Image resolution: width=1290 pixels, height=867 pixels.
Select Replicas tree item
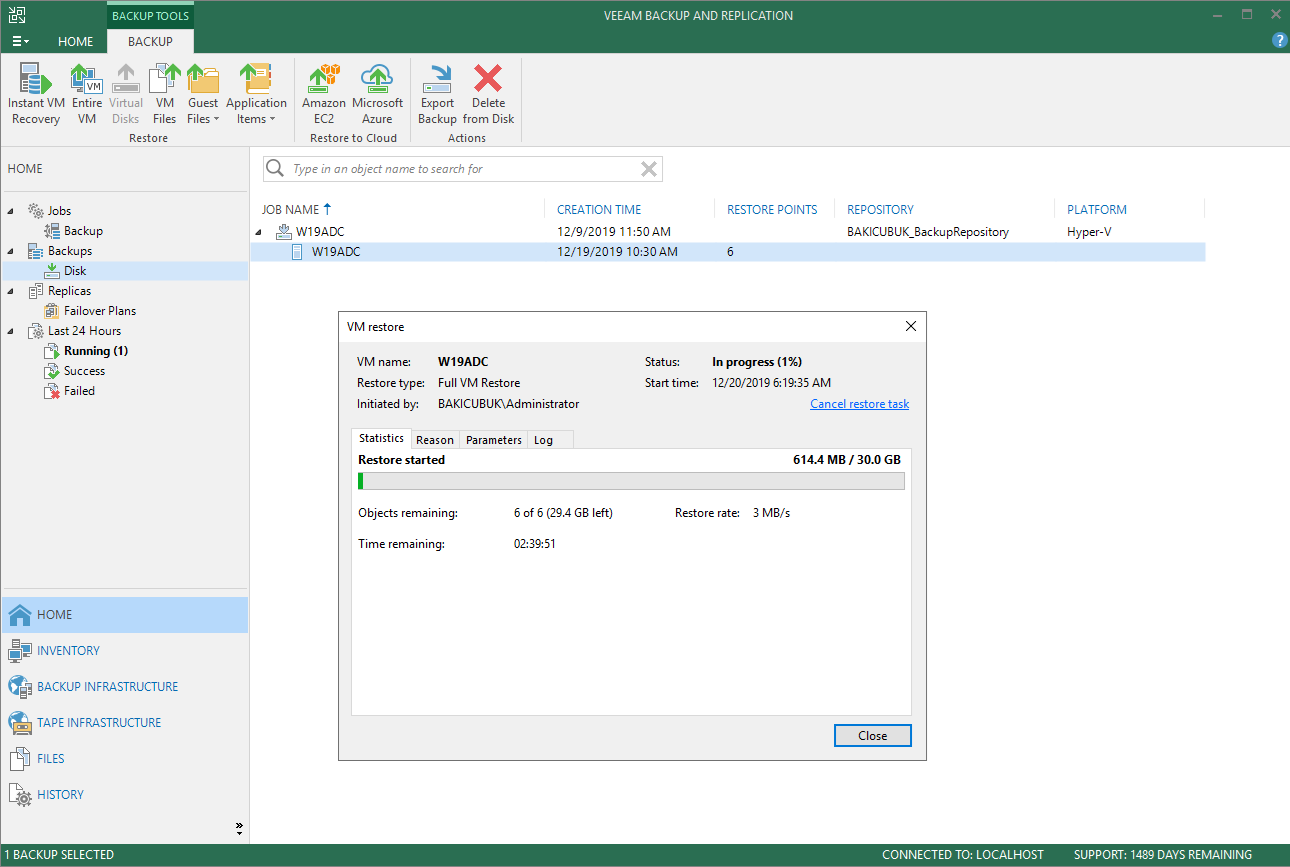[x=69, y=291]
